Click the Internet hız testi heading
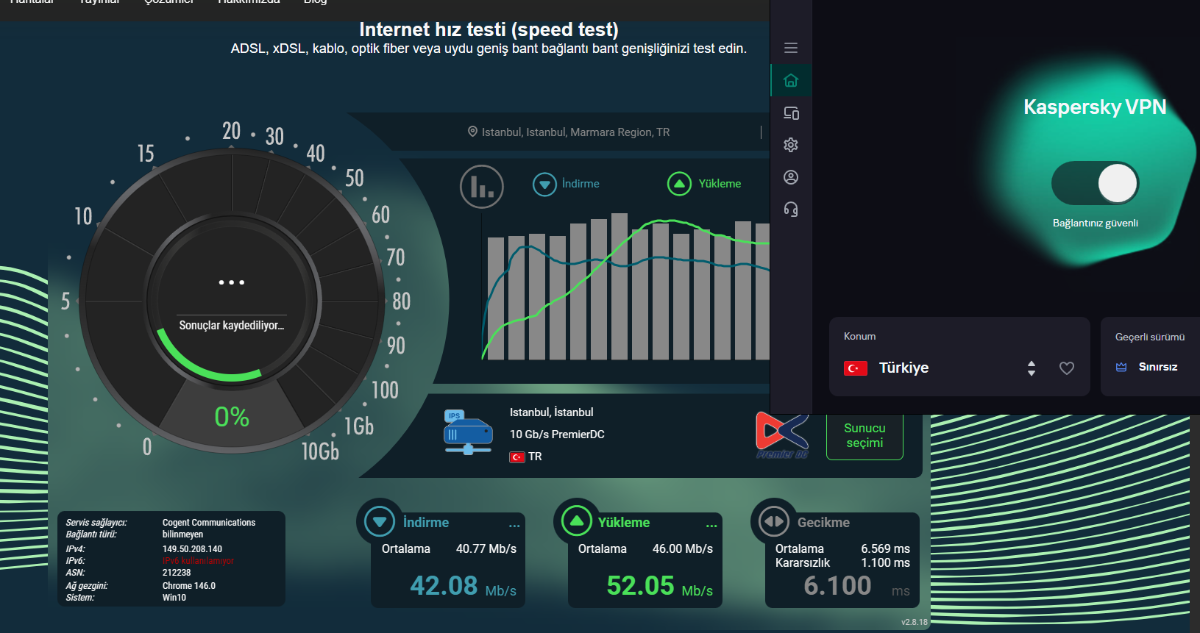The width and height of the screenshot is (1200, 633). [489, 29]
